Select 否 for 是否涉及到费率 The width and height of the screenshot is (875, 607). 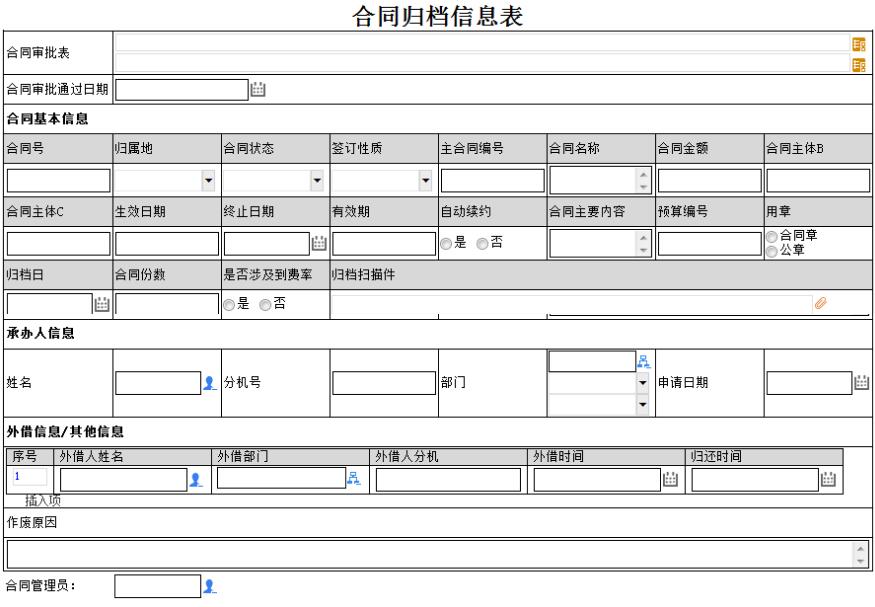pos(265,305)
